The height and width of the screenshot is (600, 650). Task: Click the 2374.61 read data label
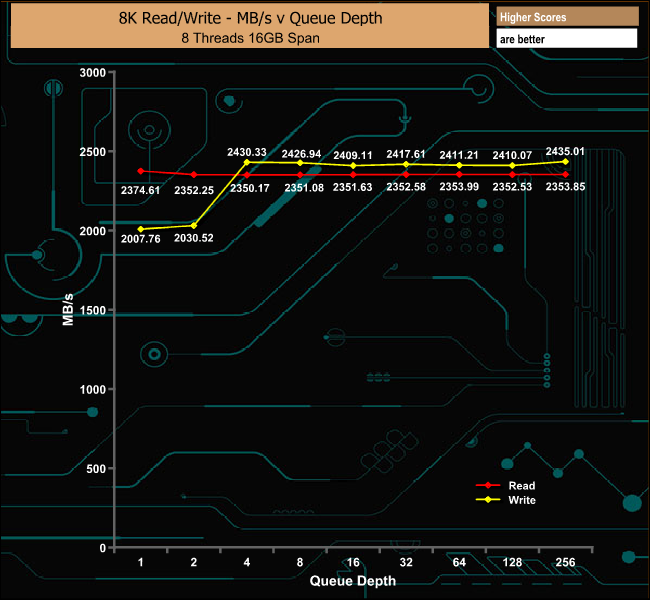point(141,190)
